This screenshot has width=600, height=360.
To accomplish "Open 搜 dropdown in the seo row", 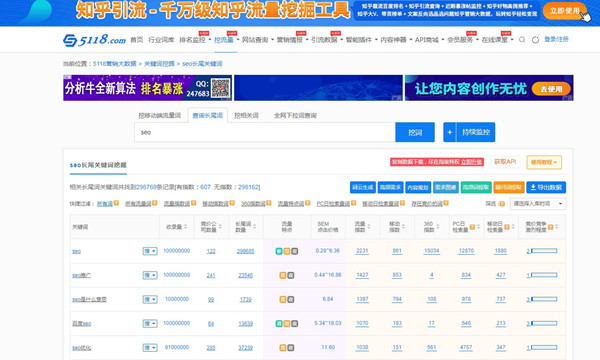I will pyautogui.click(x=150, y=251).
